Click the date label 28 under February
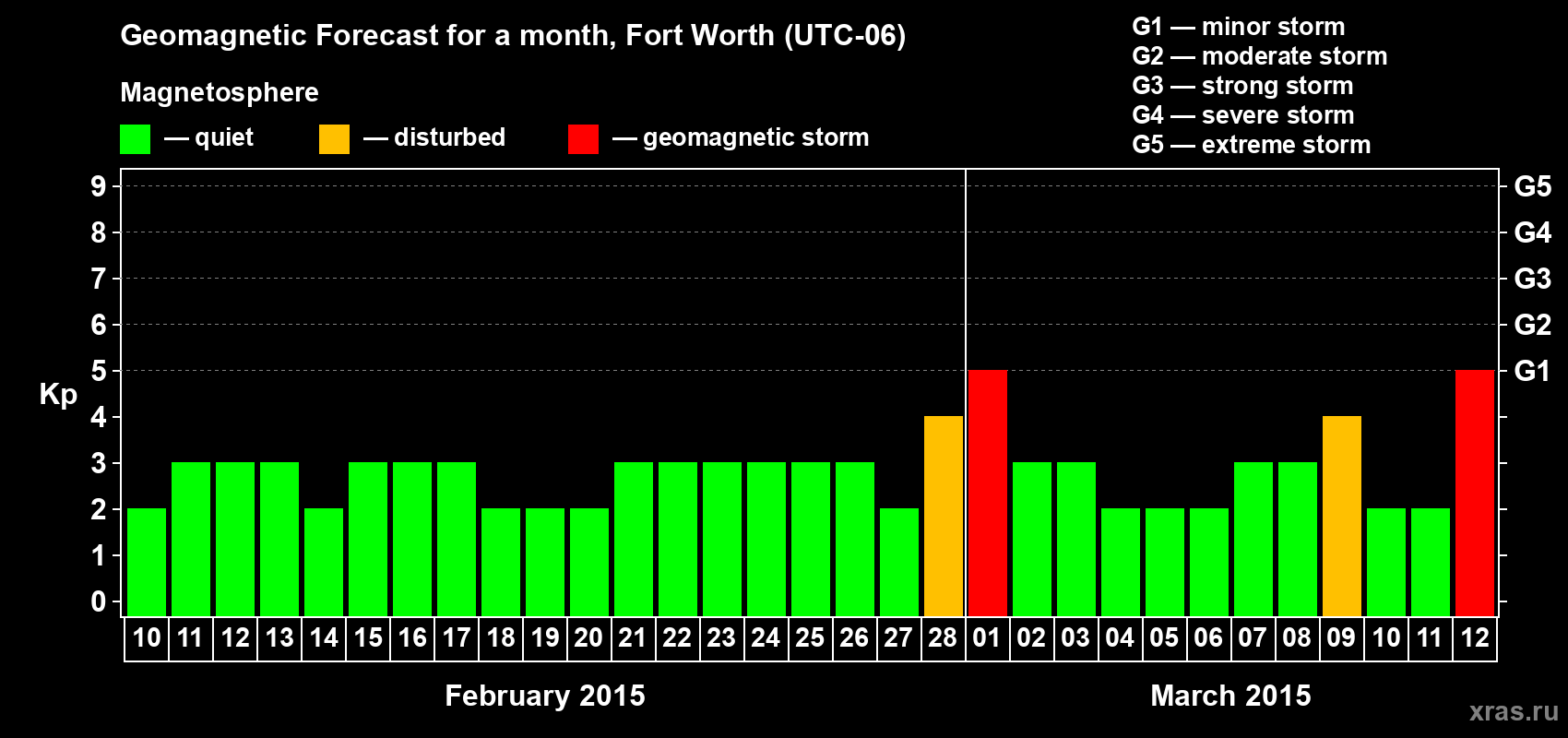The width and height of the screenshot is (1568, 738). coord(943,638)
